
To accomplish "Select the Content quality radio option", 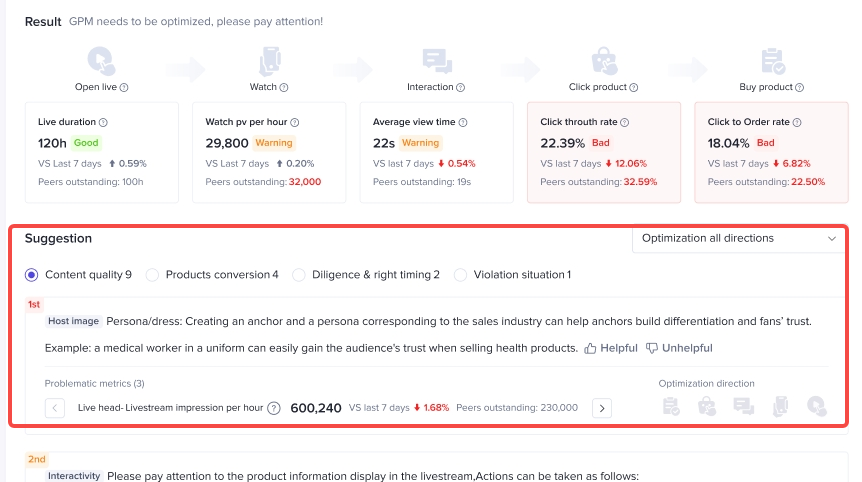I will 32,275.
